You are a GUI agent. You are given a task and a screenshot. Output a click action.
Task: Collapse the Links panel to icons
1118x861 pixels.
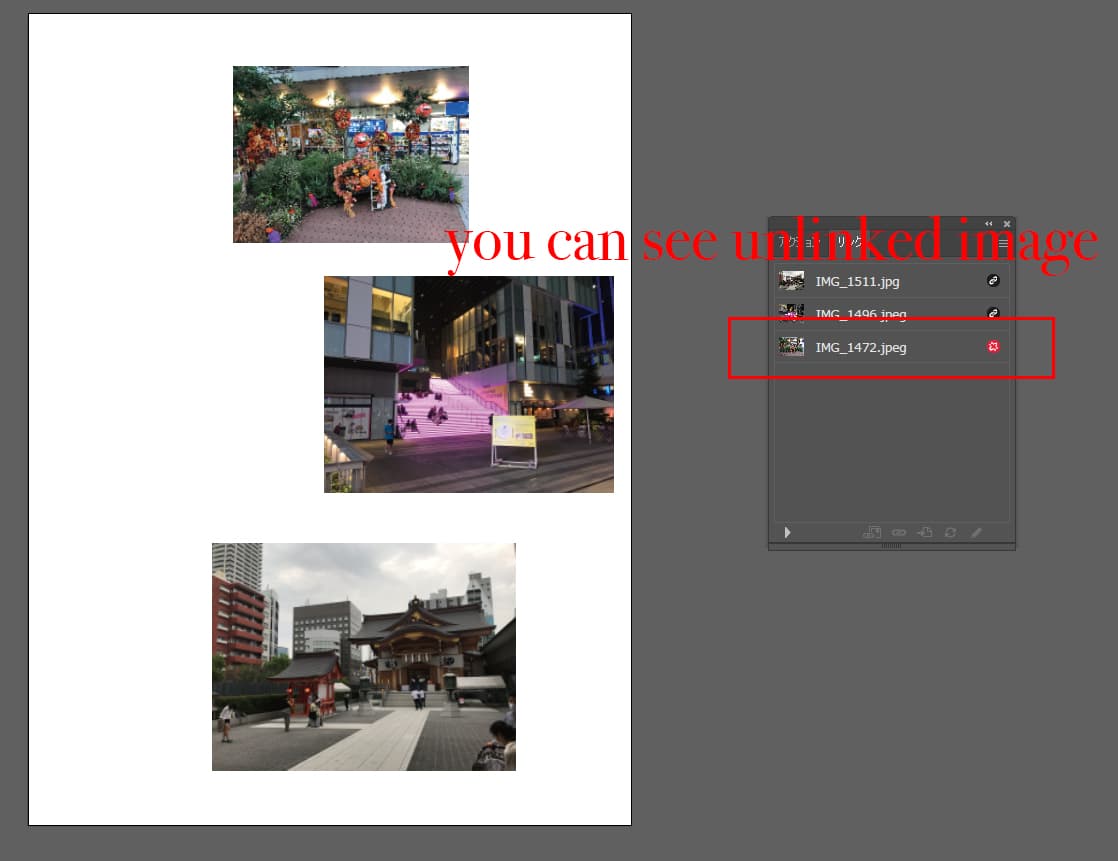click(989, 223)
